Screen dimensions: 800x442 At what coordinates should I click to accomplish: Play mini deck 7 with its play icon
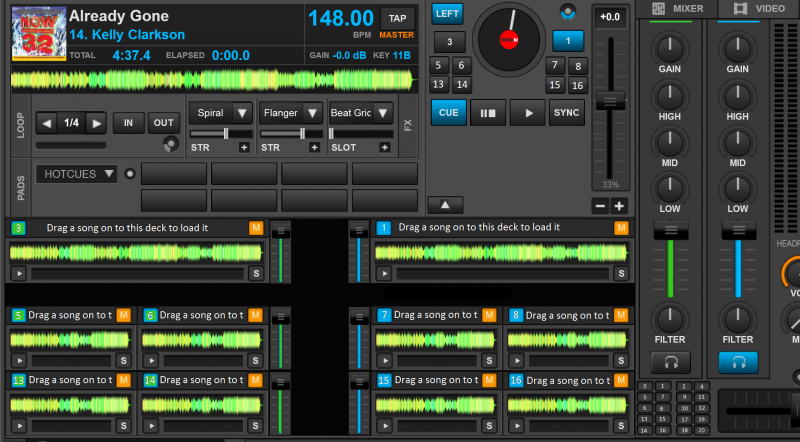(384, 360)
